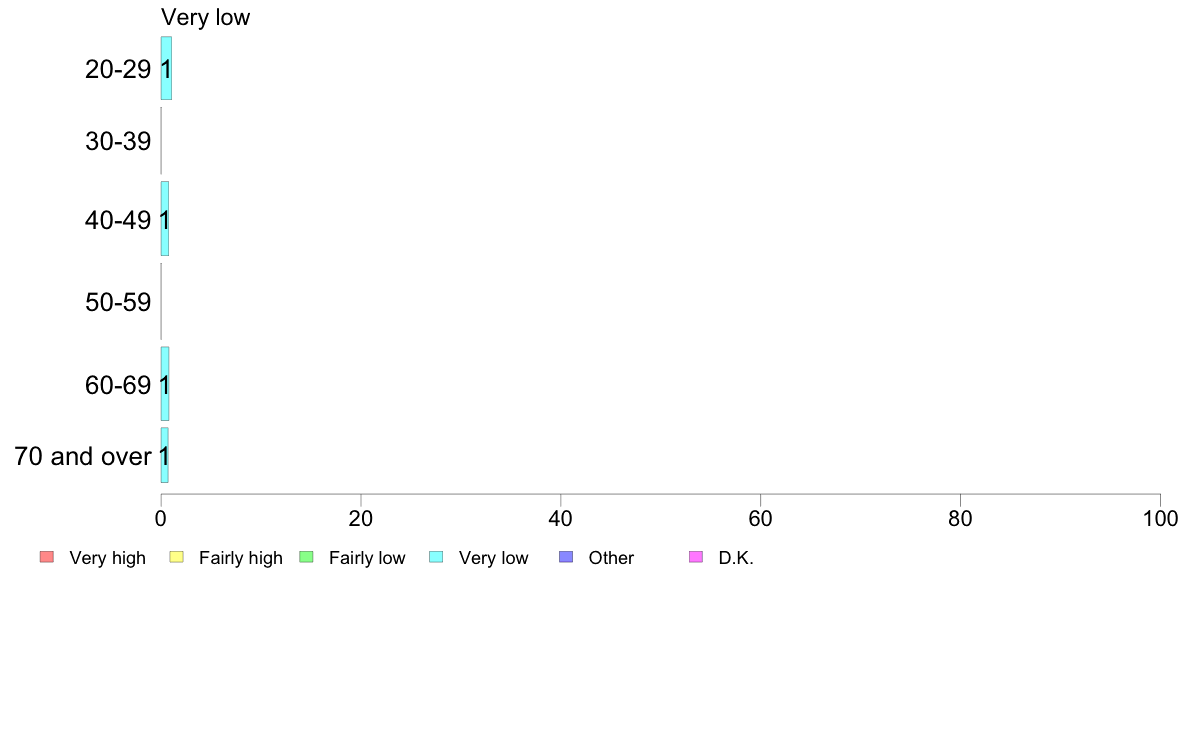Select the 70 and over bar
Screen dimensions: 1188x736
tap(164, 456)
